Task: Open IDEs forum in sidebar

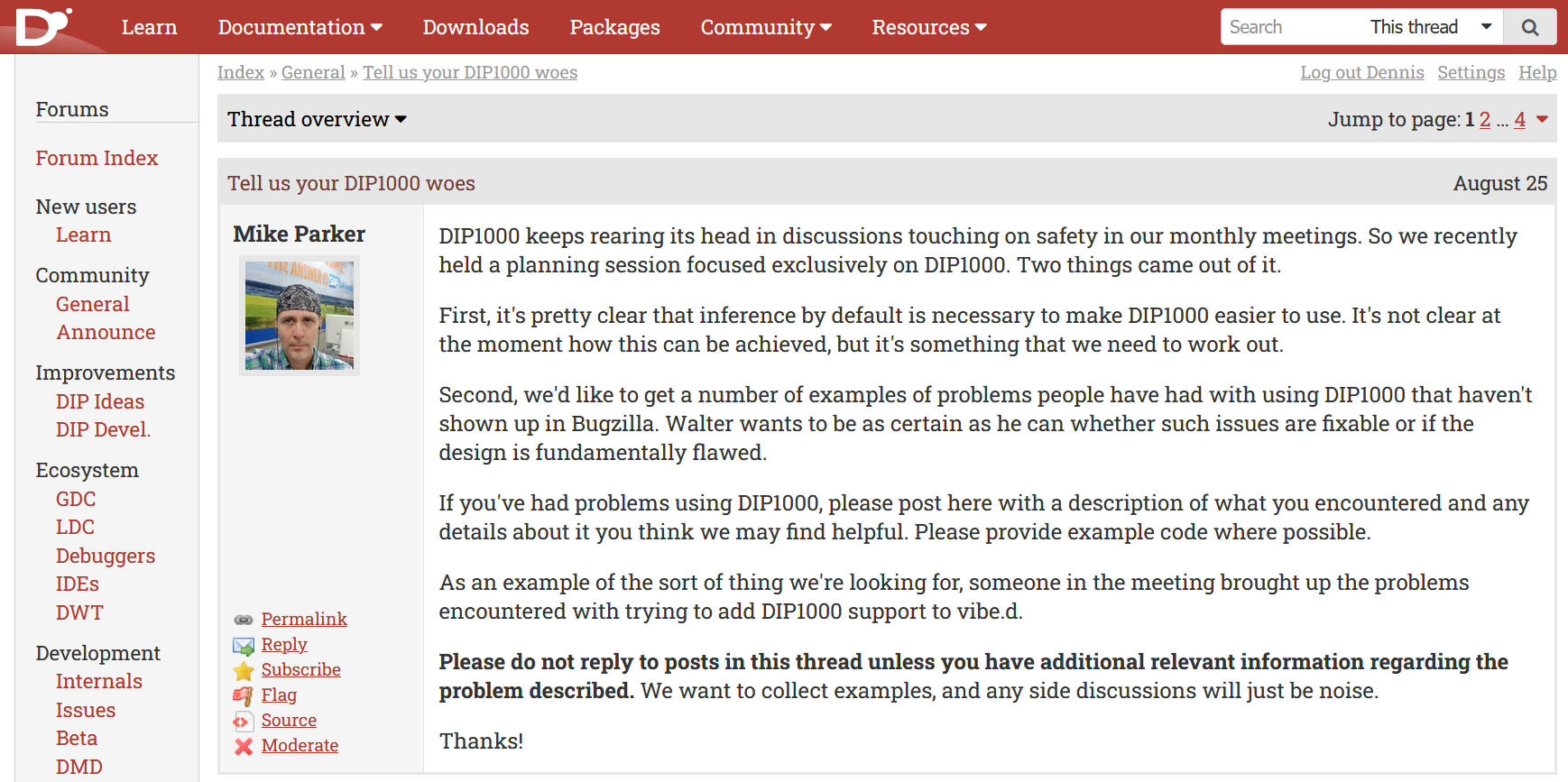Action: (78, 584)
